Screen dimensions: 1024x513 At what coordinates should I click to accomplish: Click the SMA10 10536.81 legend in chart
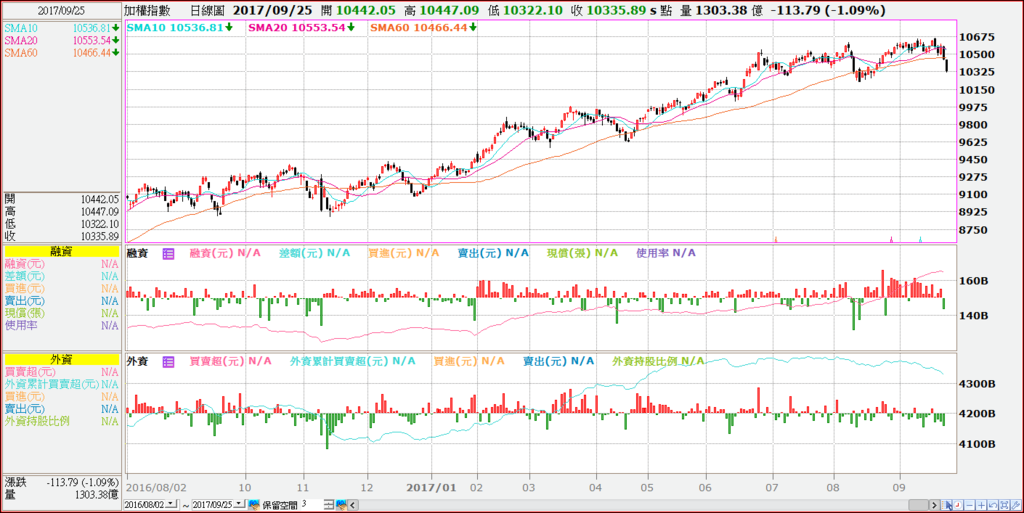pyautogui.click(x=180, y=27)
